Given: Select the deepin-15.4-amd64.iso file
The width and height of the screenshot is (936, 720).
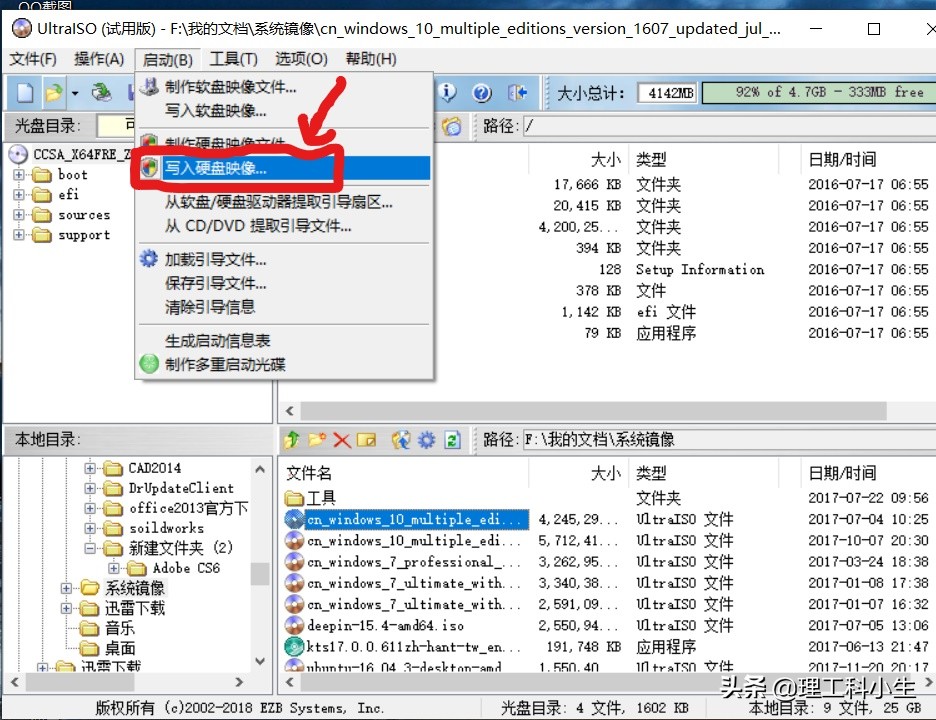Looking at the screenshot, I should pos(380,625).
